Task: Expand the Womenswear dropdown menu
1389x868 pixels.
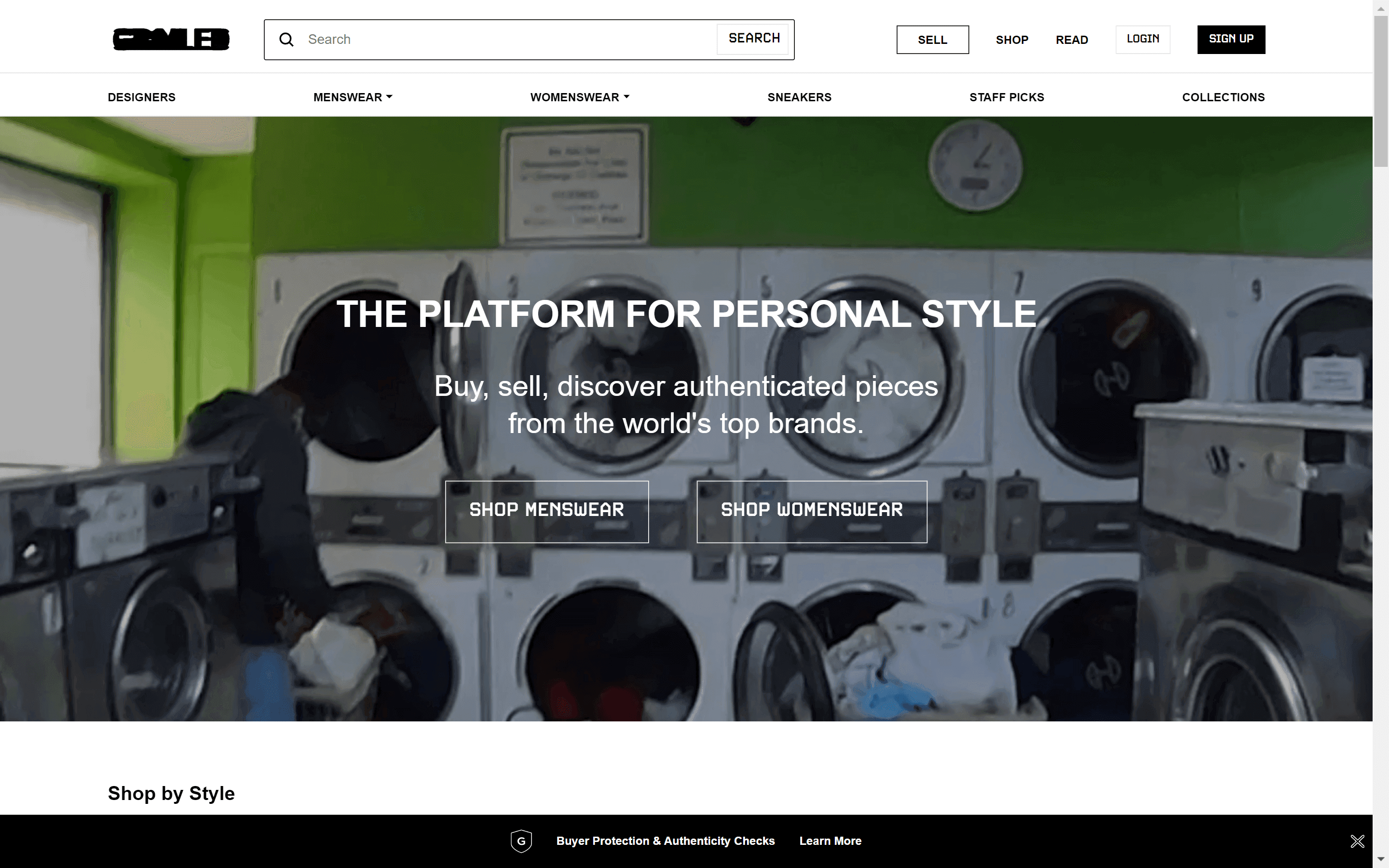Action: click(x=579, y=97)
